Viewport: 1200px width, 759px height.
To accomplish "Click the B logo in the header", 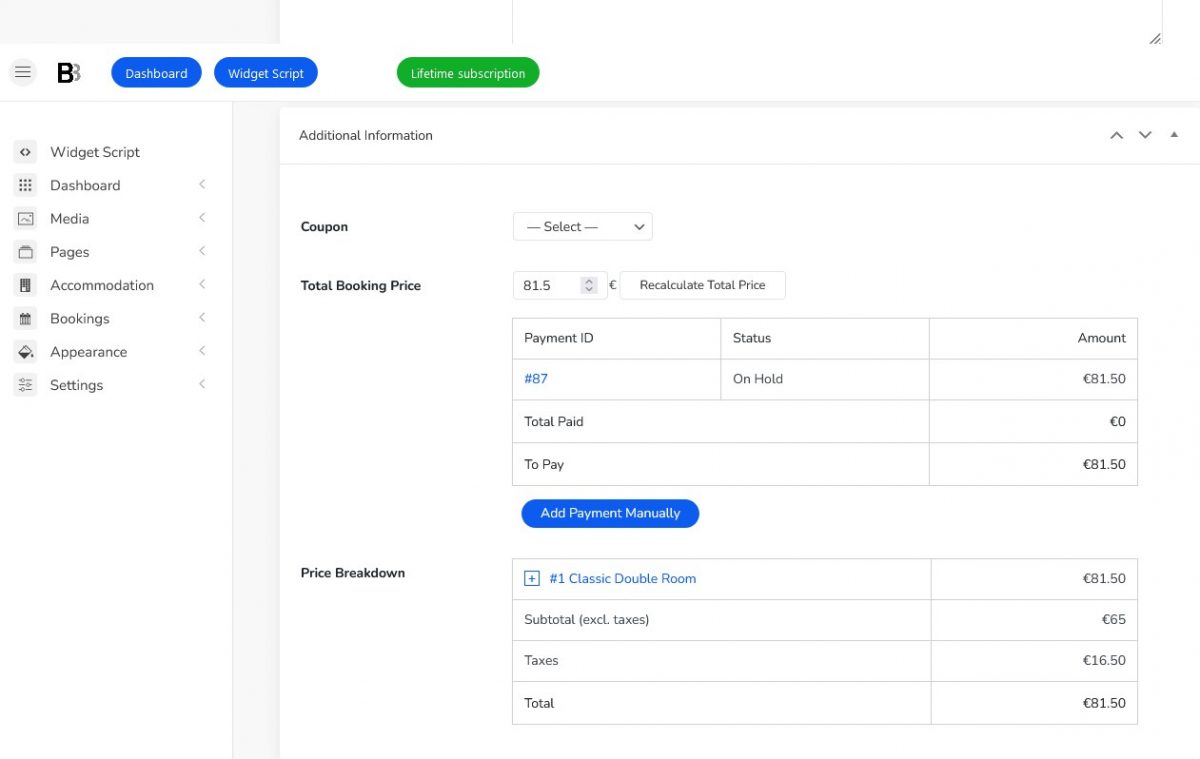I will click(67, 71).
